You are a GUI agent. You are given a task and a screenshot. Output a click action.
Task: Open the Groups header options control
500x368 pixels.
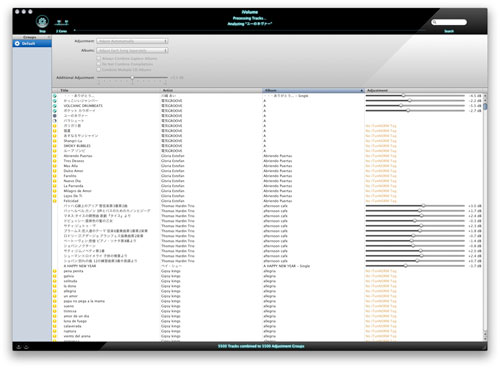[x=49, y=37]
